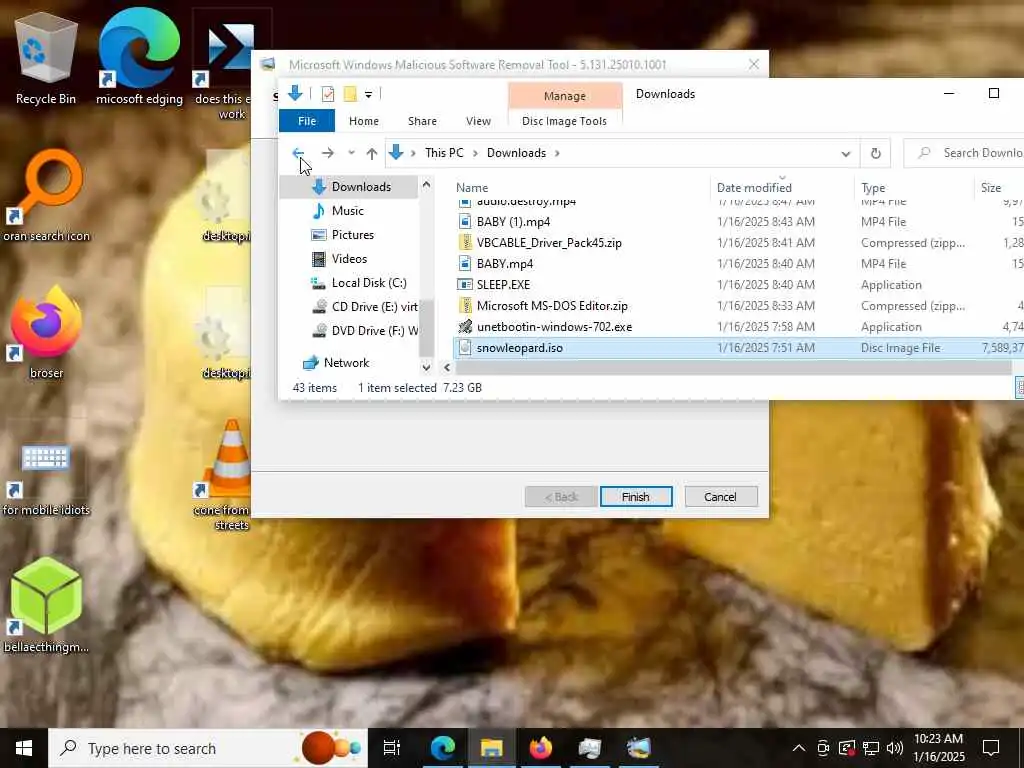Open File Explorer from the taskbar
This screenshot has height=768, width=1024.
pyautogui.click(x=492, y=748)
